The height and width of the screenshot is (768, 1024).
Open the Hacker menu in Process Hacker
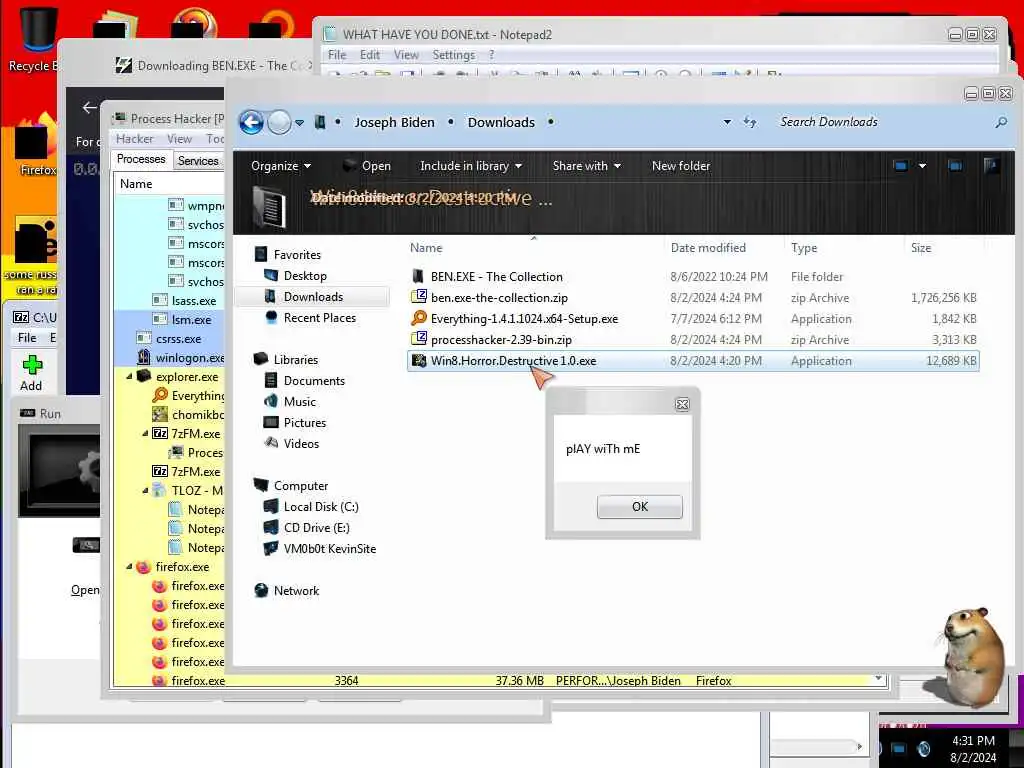pyautogui.click(x=135, y=139)
